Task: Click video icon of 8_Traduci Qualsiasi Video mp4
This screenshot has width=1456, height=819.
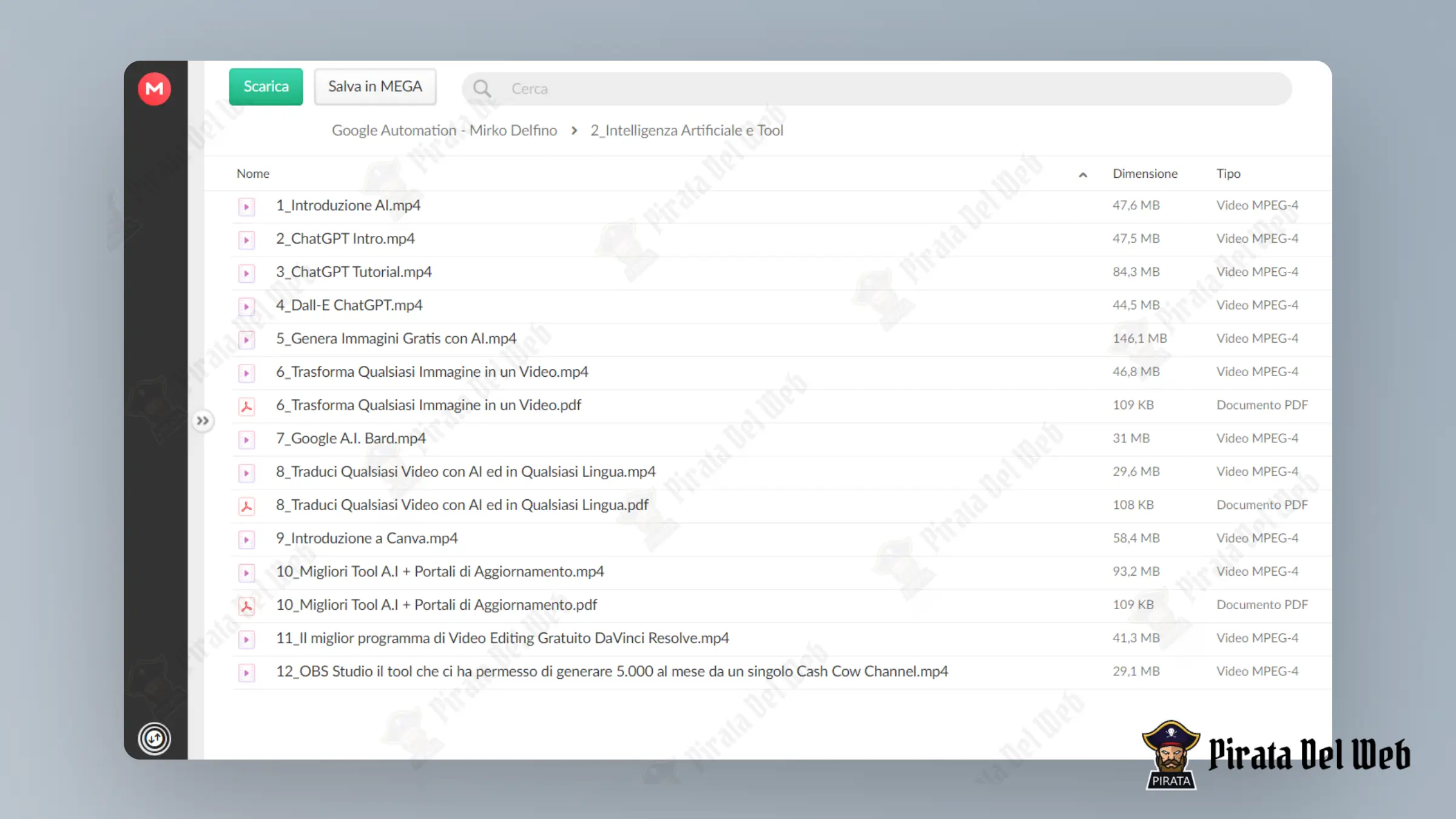Action: (x=246, y=473)
